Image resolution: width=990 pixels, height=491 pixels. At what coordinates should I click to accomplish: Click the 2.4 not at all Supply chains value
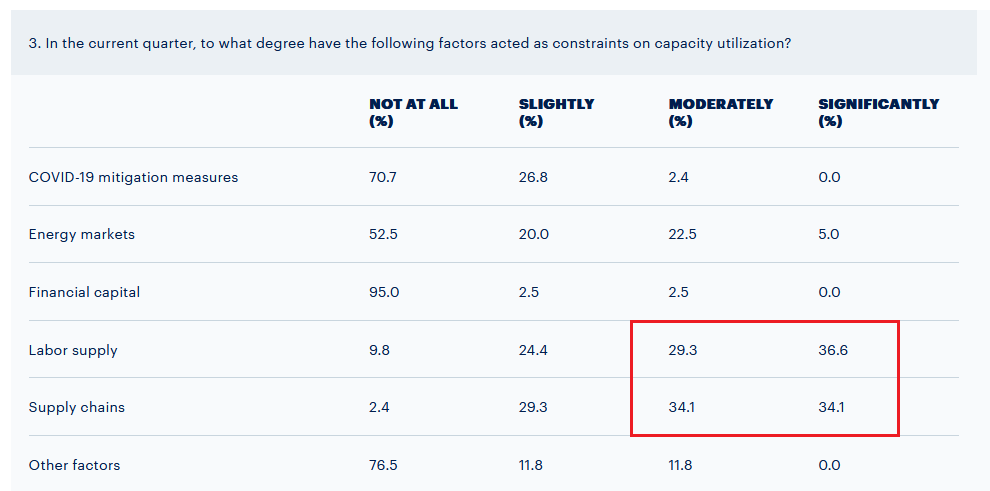[x=379, y=408]
